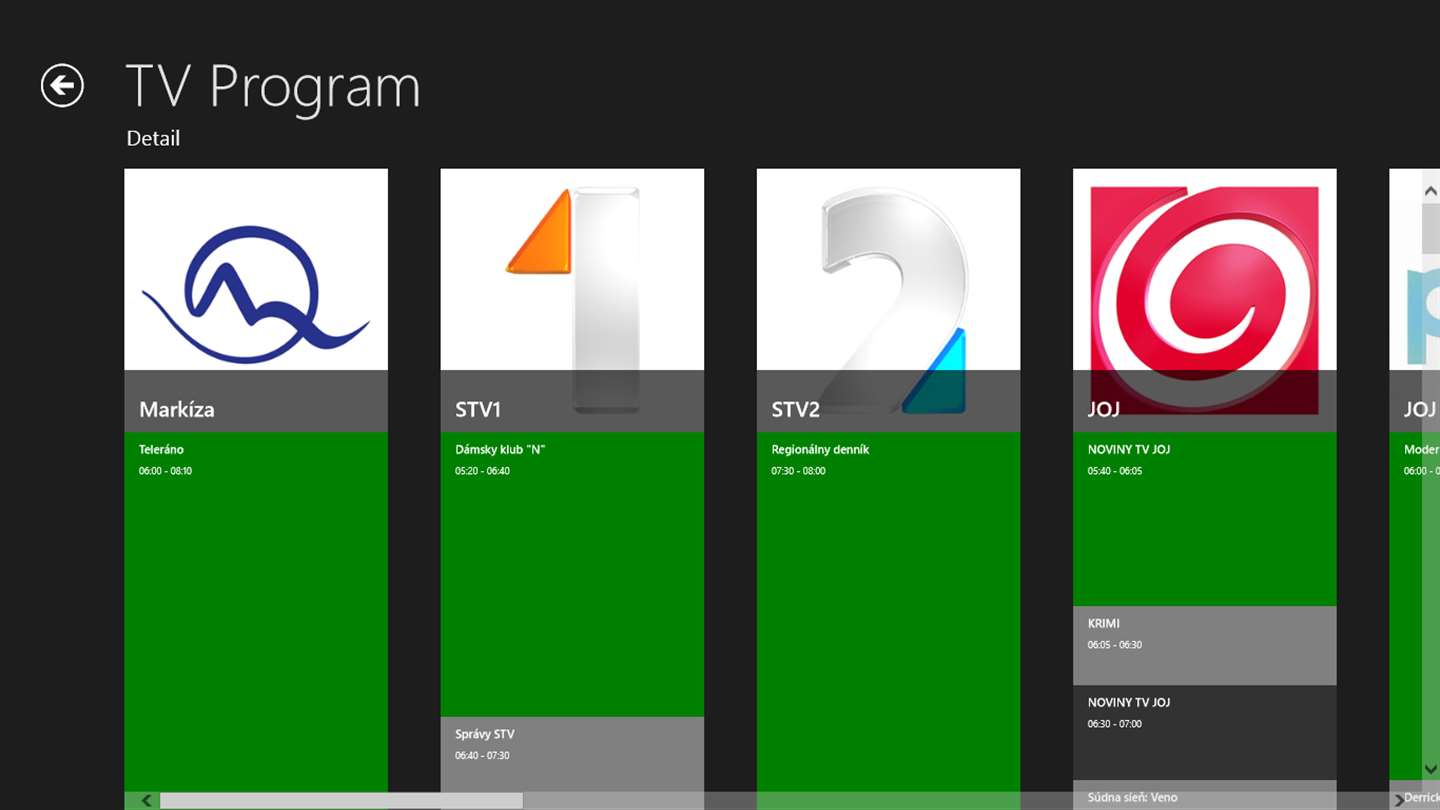Open the Dámsky klub "N" program
1440x810 pixels.
coord(572,574)
